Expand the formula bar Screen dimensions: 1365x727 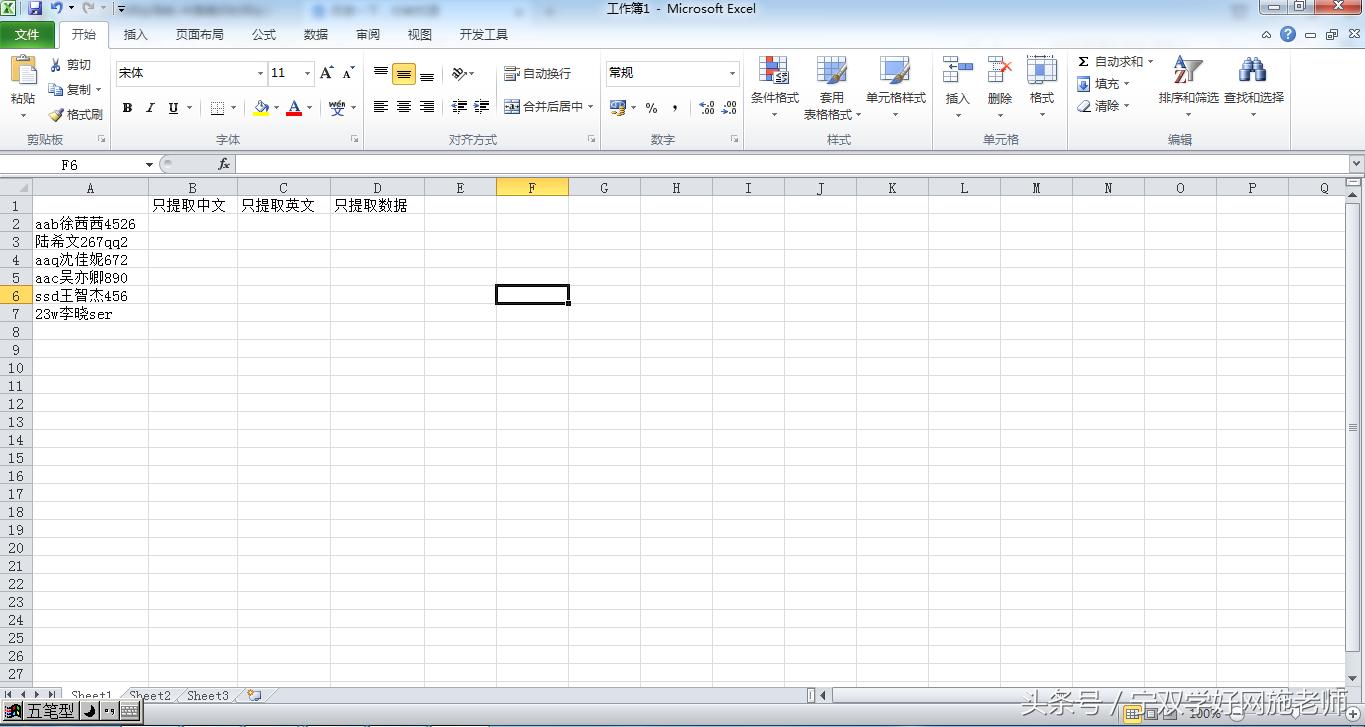pos(1356,164)
